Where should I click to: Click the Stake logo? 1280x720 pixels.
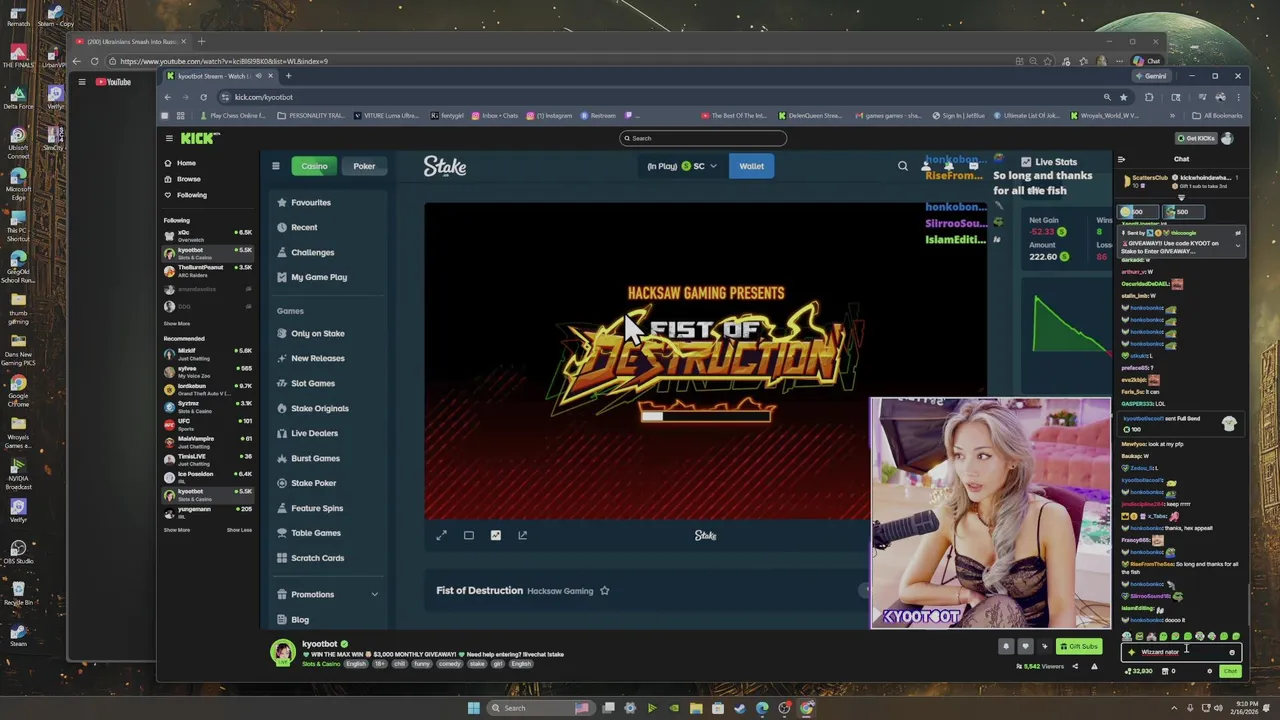click(445, 166)
